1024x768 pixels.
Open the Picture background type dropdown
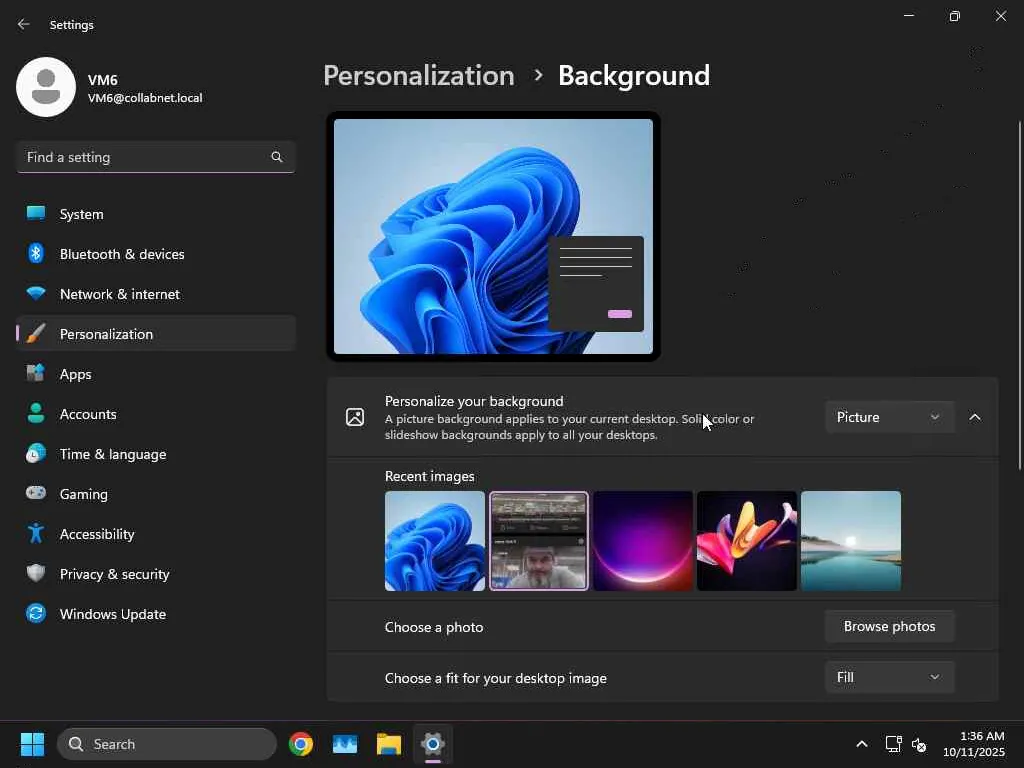click(888, 417)
